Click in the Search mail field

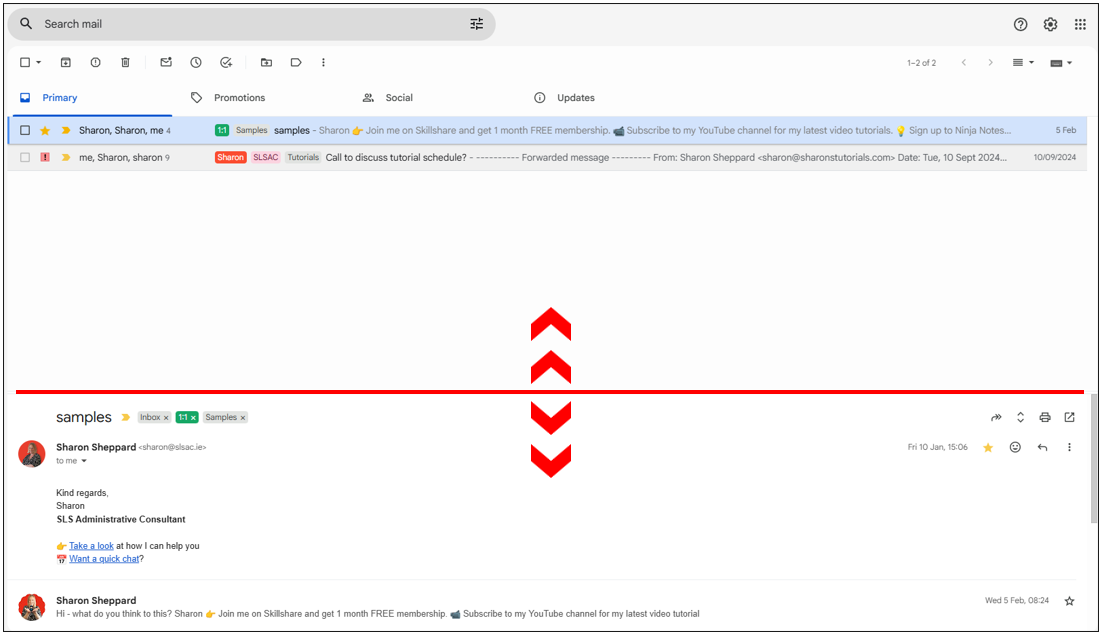[x=250, y=24]
